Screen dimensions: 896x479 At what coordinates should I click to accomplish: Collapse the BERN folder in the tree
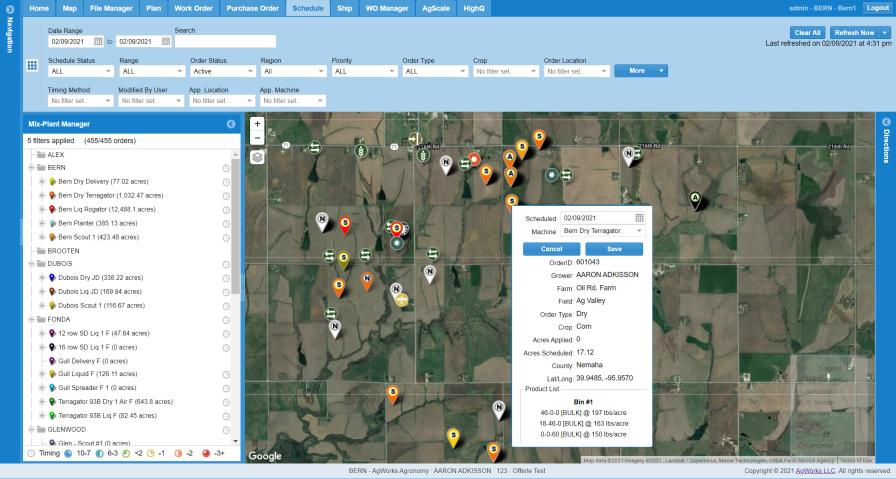tap(31, 167)
